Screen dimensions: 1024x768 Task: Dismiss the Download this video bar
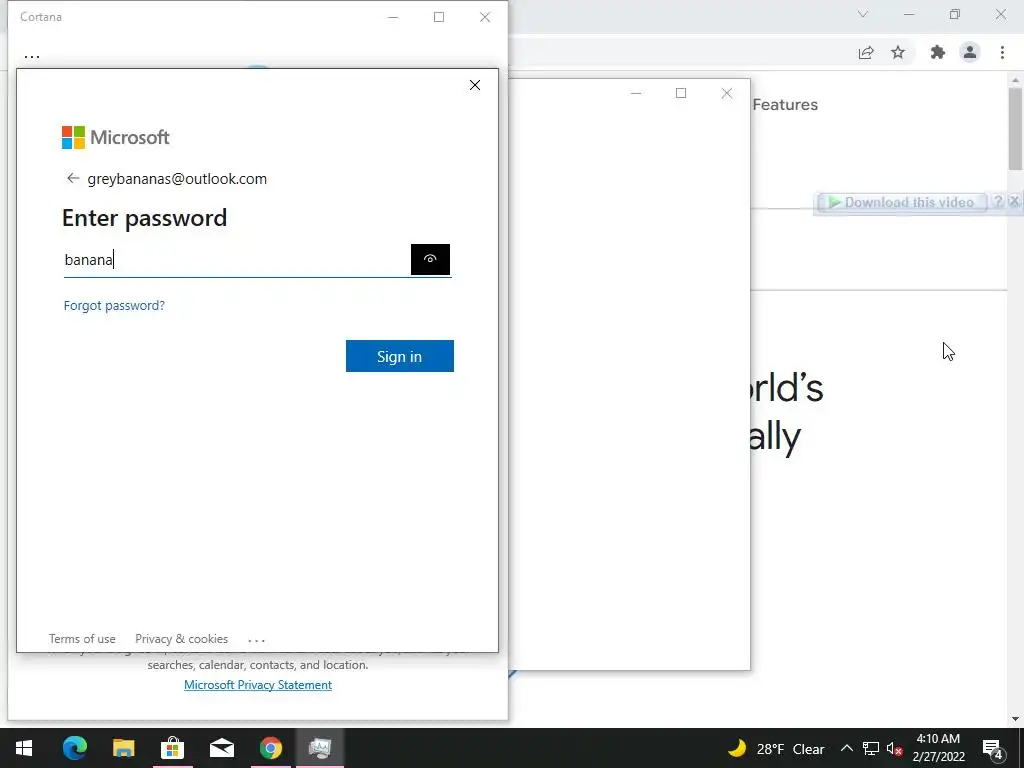(1014, 201)
